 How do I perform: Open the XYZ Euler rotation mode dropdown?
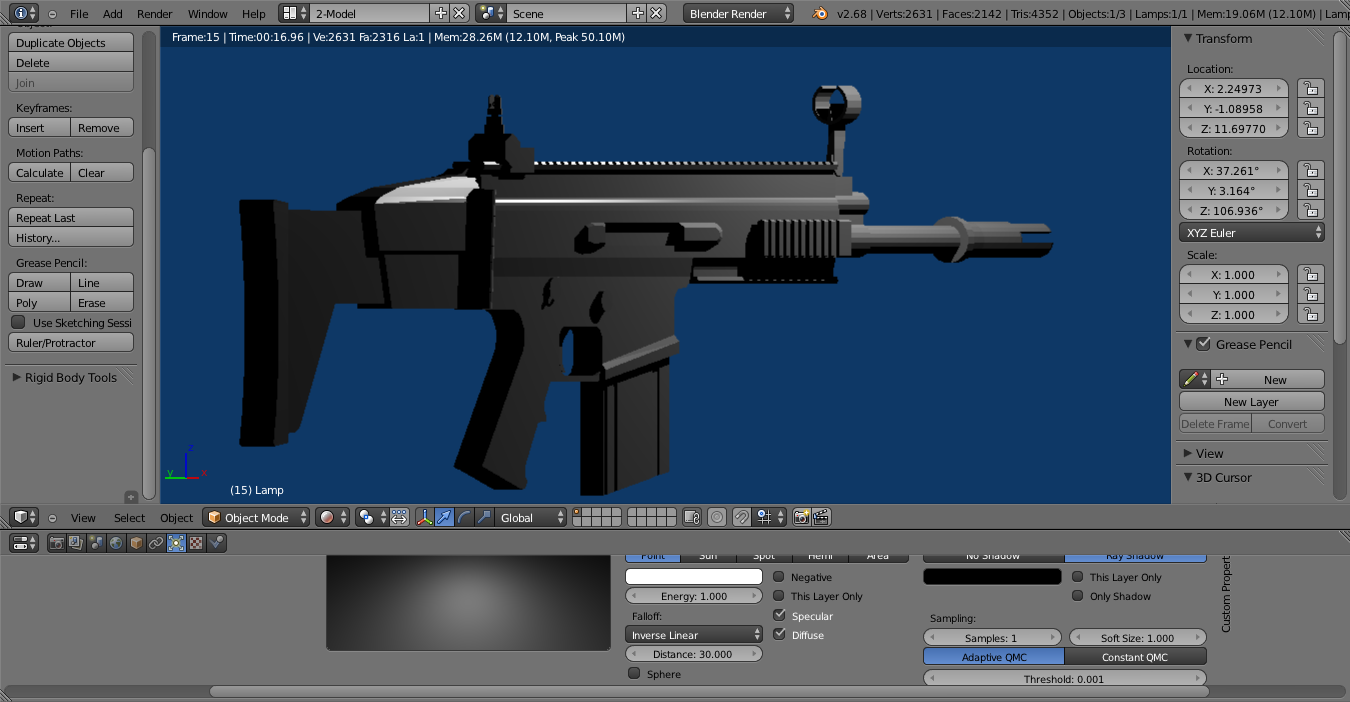pyautogui.click(x=1251, y=232)
